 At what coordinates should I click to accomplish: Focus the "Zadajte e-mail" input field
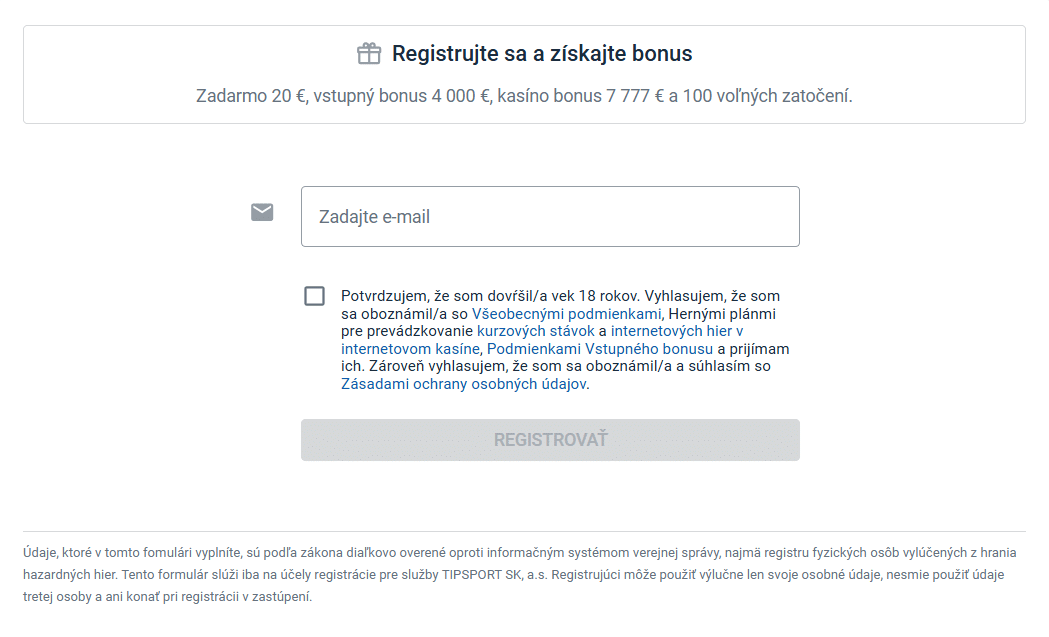pyautogui.click(x=550, y=216)
